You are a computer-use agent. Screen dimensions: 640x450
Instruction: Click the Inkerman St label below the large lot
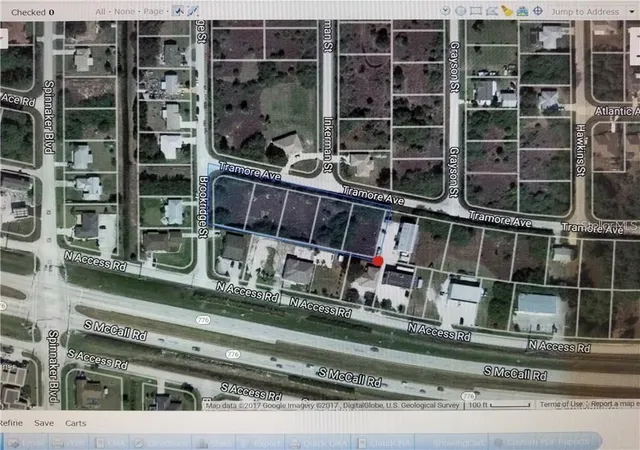pyautogui.click(x=328, y=144)
